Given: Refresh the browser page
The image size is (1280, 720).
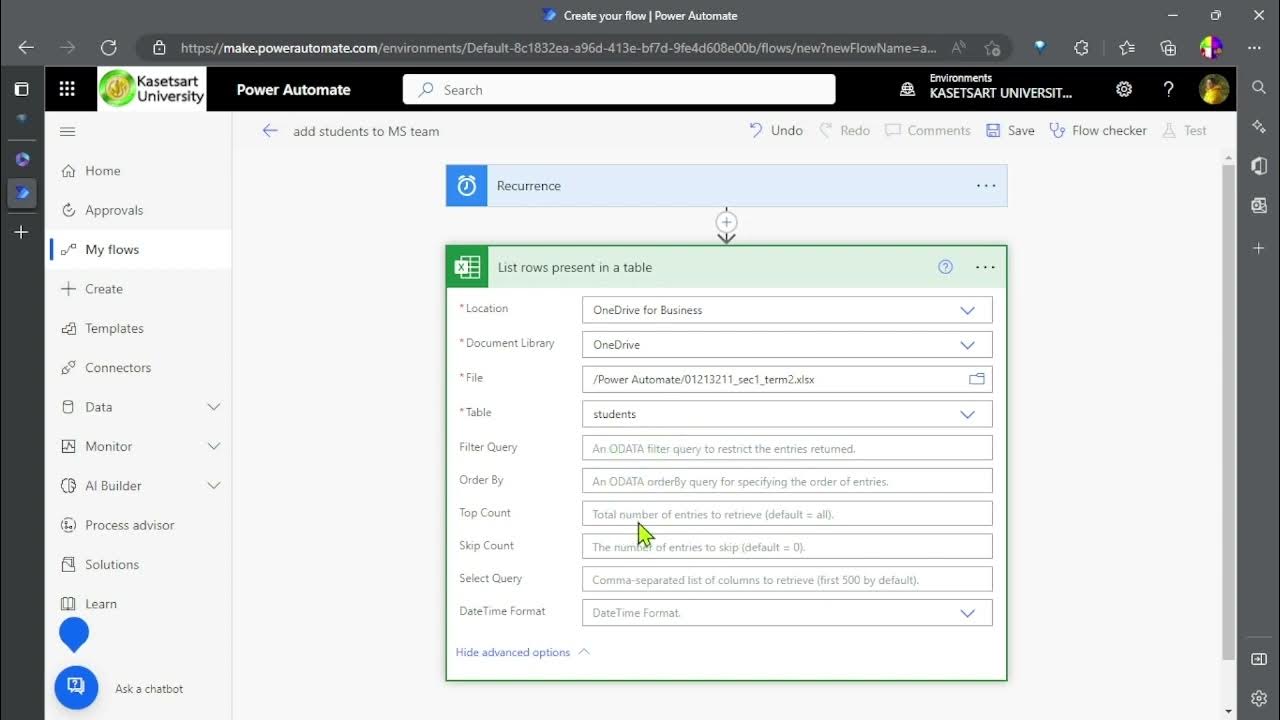Looking at the screenshot, I should pyautogui.click(x=109, y=47).
